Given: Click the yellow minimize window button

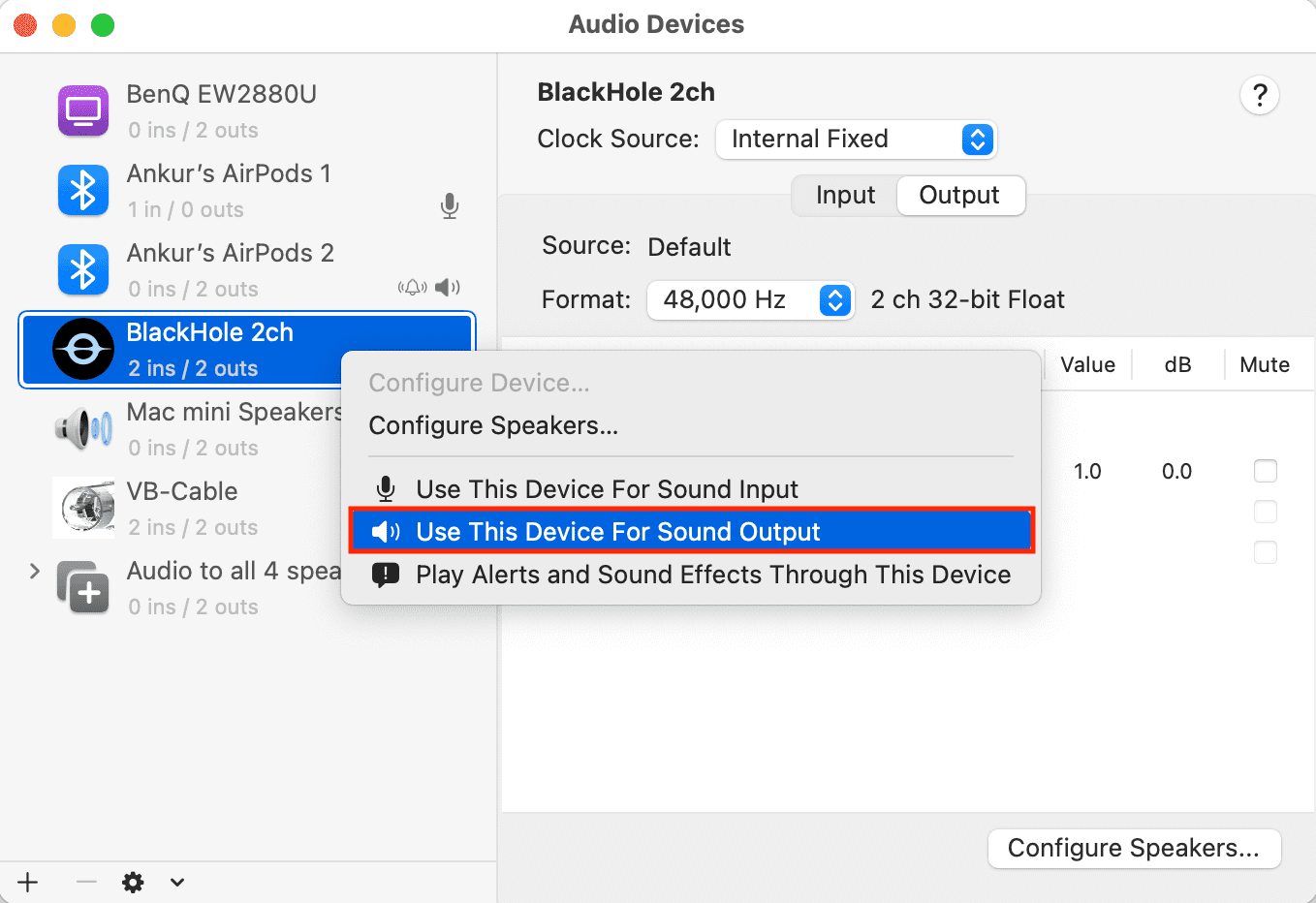Looking at the screenshot, I should tap(64, 25).
